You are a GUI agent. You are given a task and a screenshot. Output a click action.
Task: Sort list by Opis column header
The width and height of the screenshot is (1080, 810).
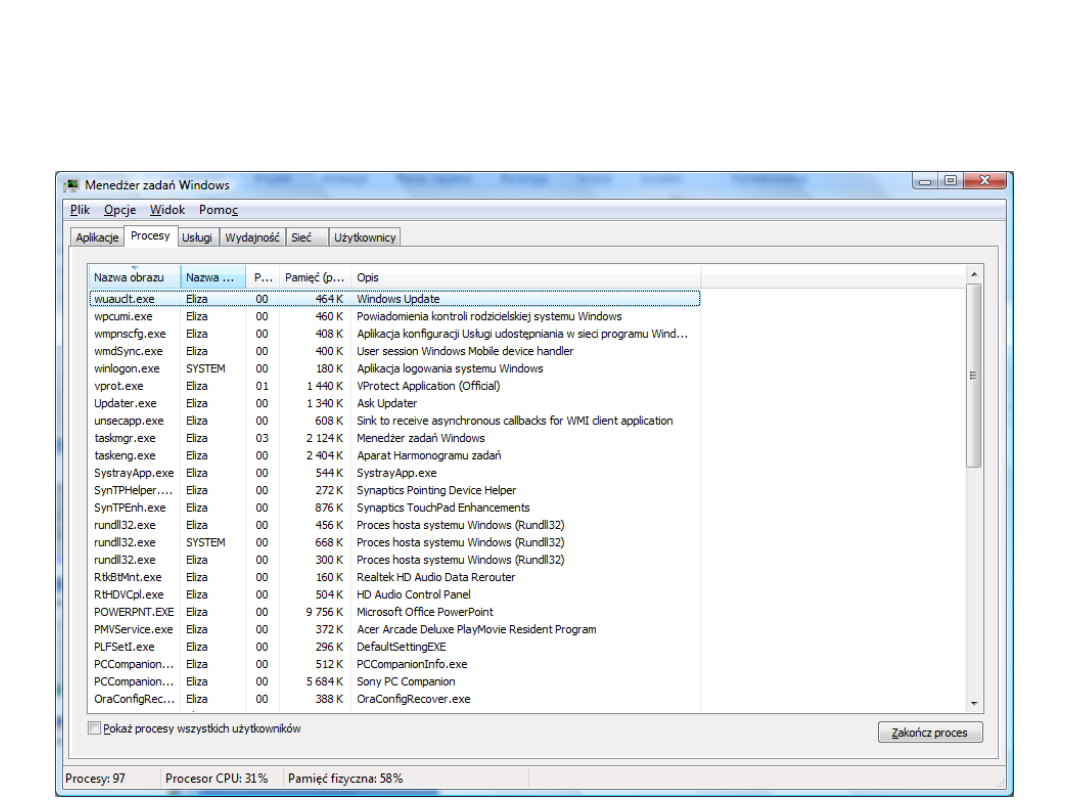525,277
